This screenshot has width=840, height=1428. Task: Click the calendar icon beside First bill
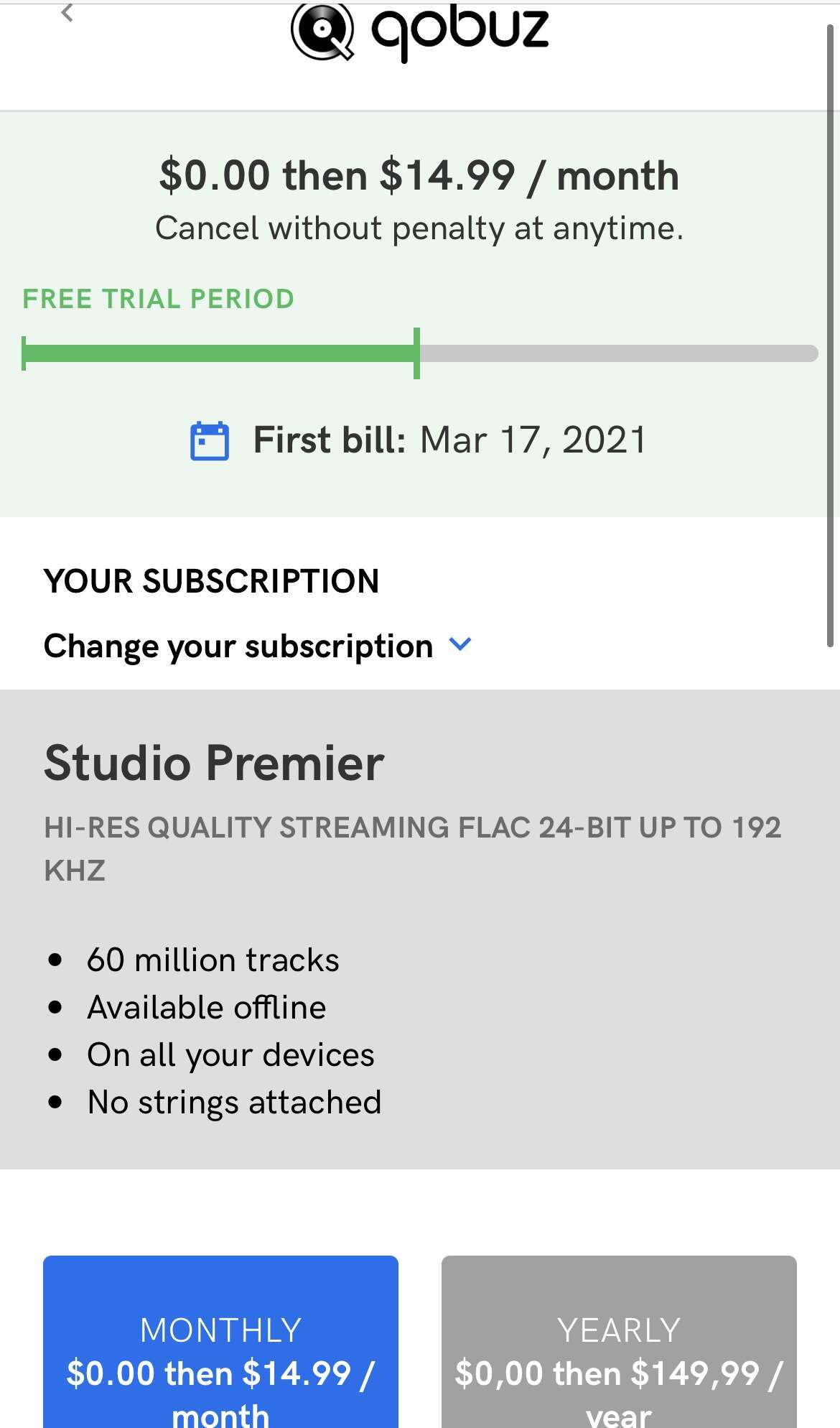pos(209,440)
